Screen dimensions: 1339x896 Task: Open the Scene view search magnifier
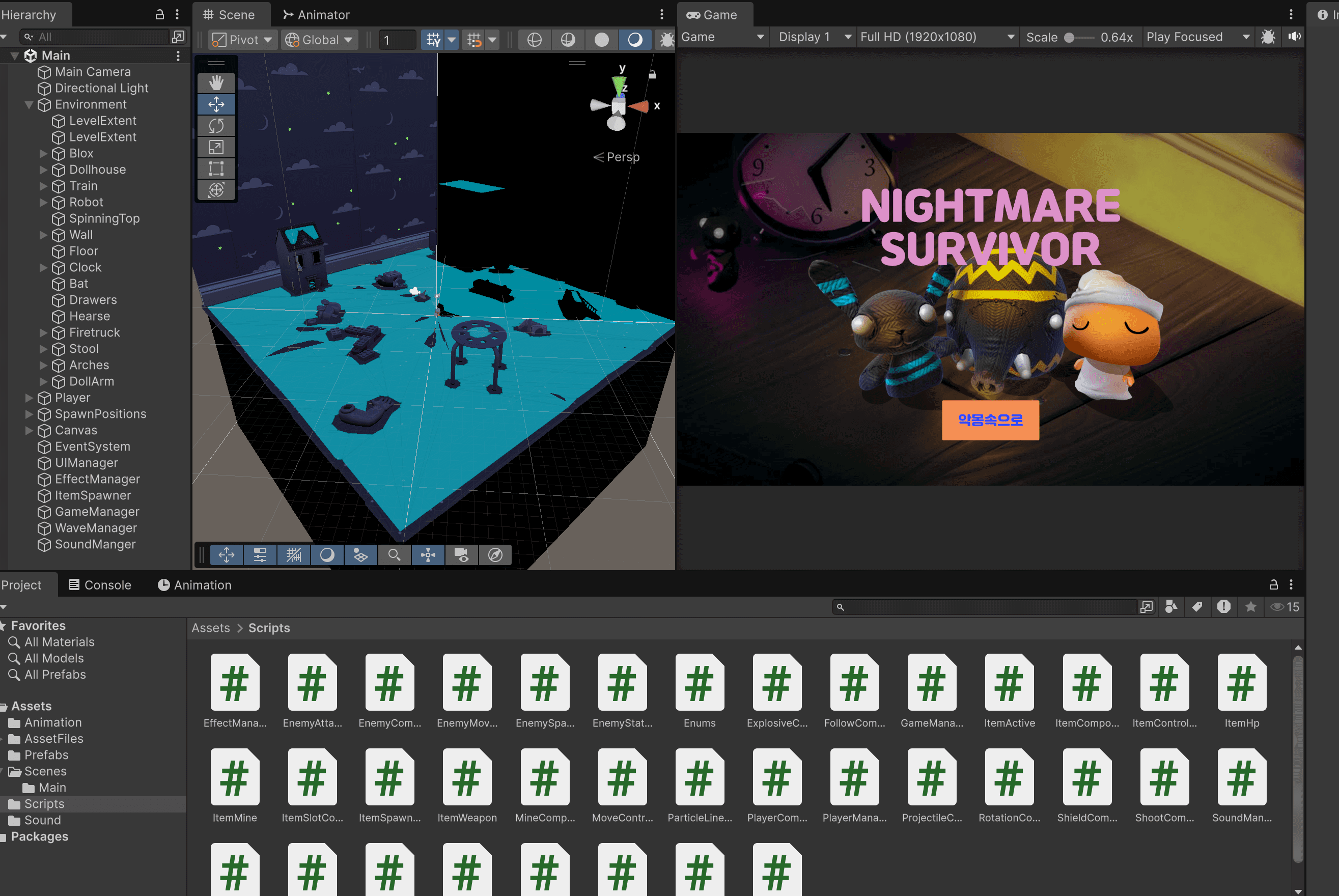395,555
